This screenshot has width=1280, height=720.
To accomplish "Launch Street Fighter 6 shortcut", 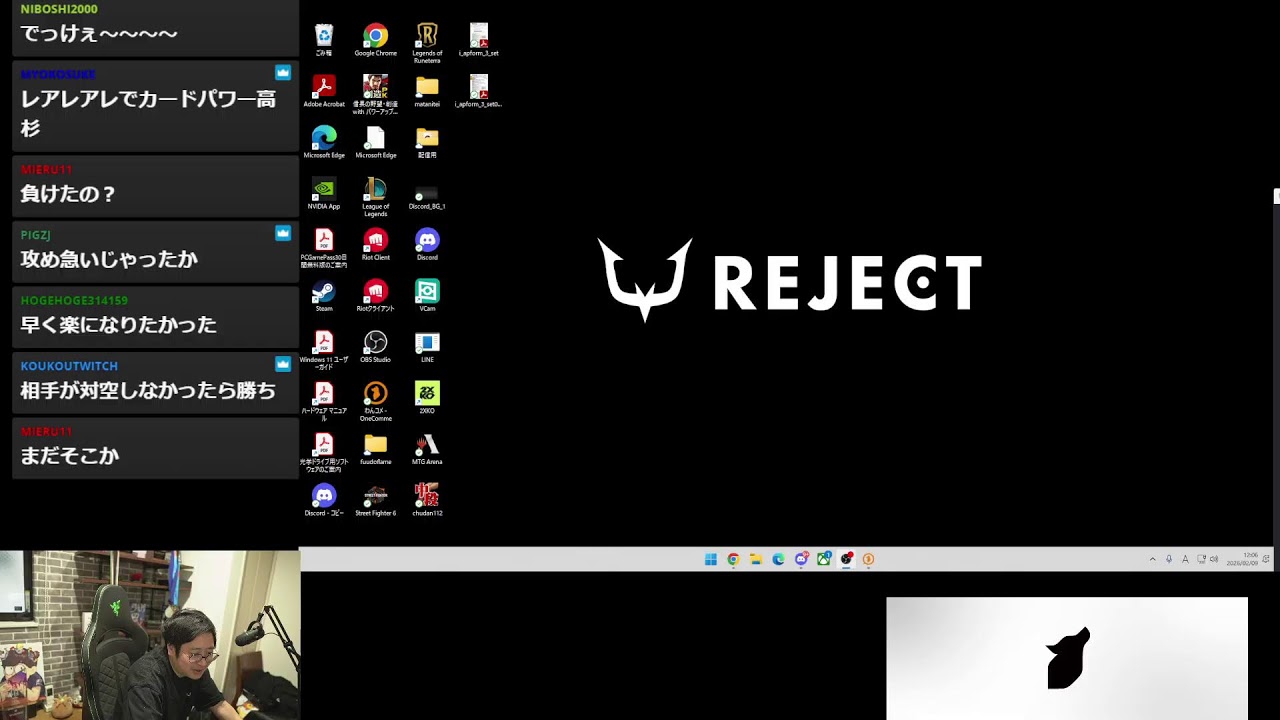I will point(375,500).
